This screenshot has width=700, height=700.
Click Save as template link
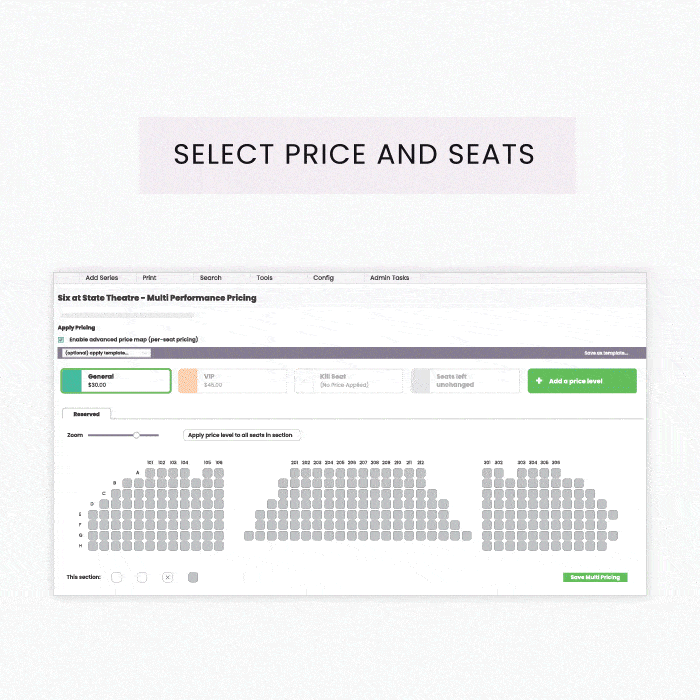pos(606,353)
